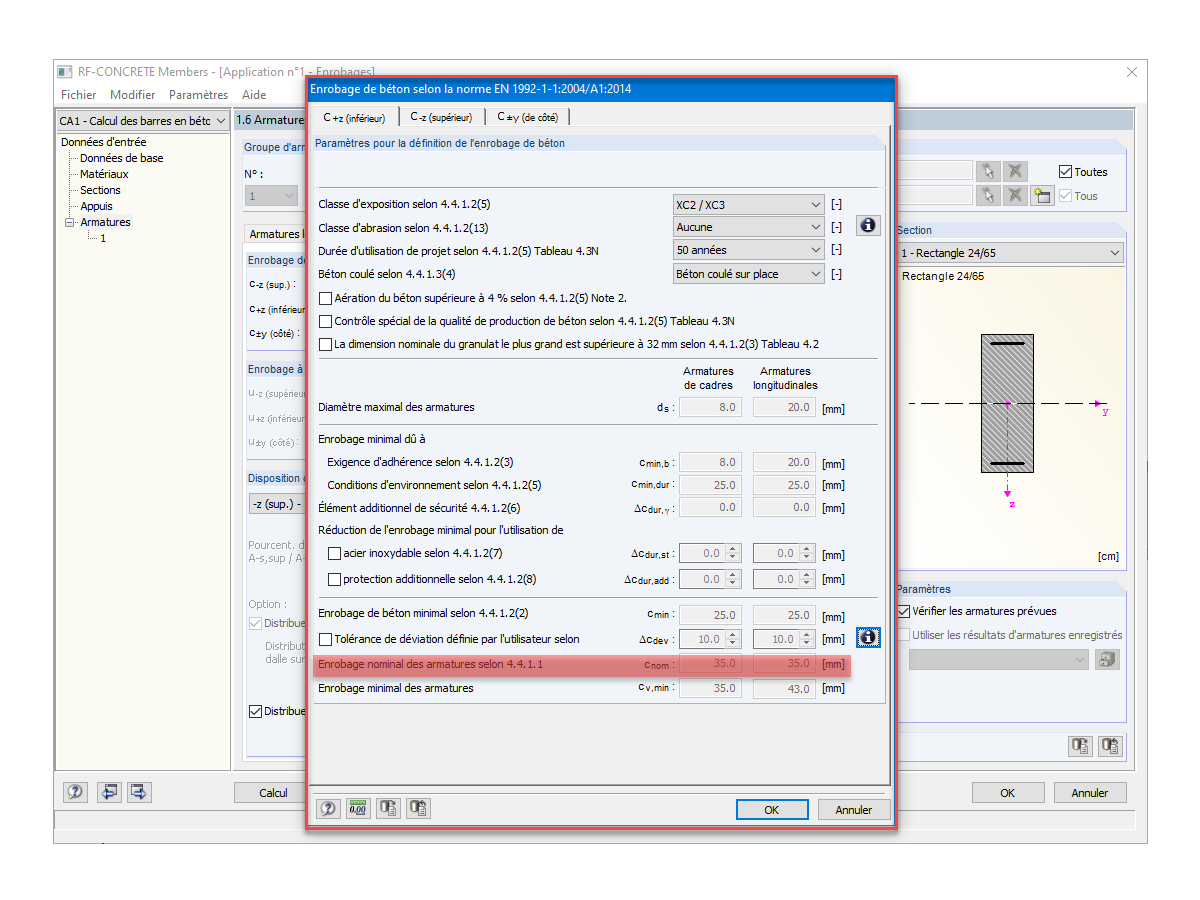Click RF-CONCRETE Members title bar app icon
Viewport: 1200px width, 900px height.
coord(65,72)
